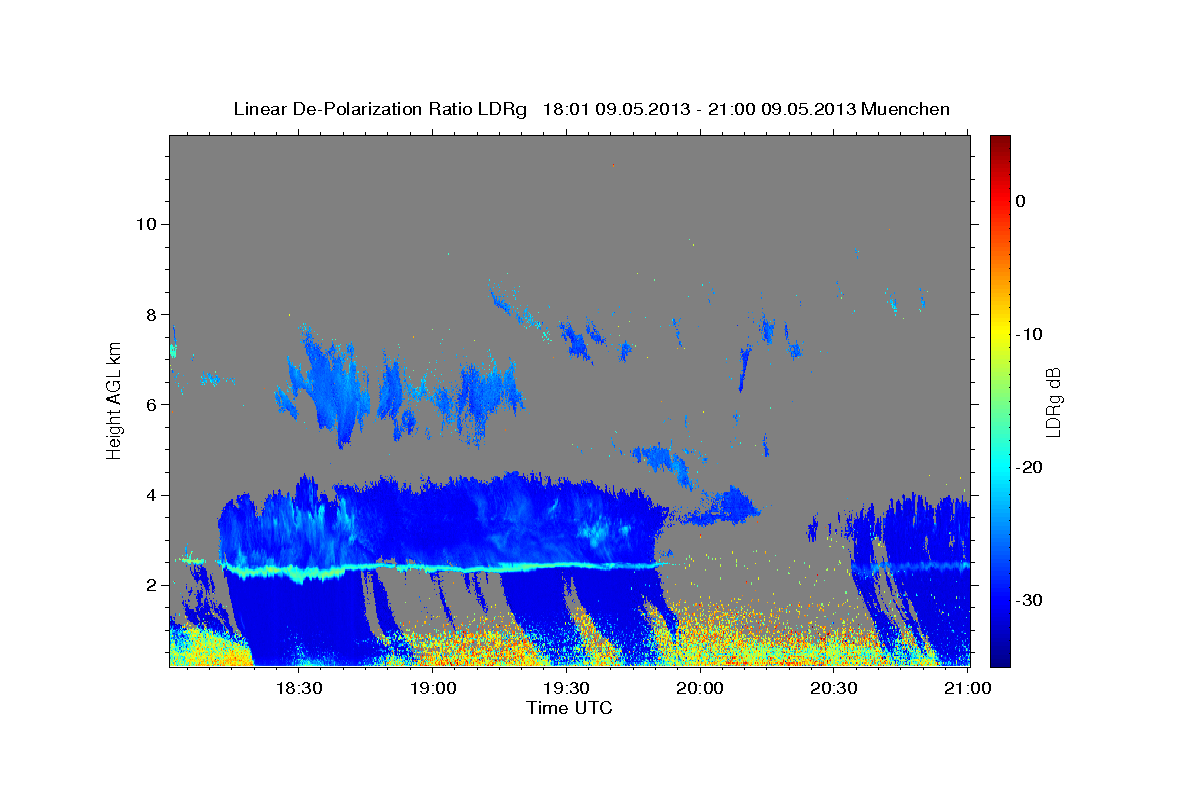This screenshot has width=1200, height=800.
Task: Click the 20:00 time tick label
Action: pos(700,689)
